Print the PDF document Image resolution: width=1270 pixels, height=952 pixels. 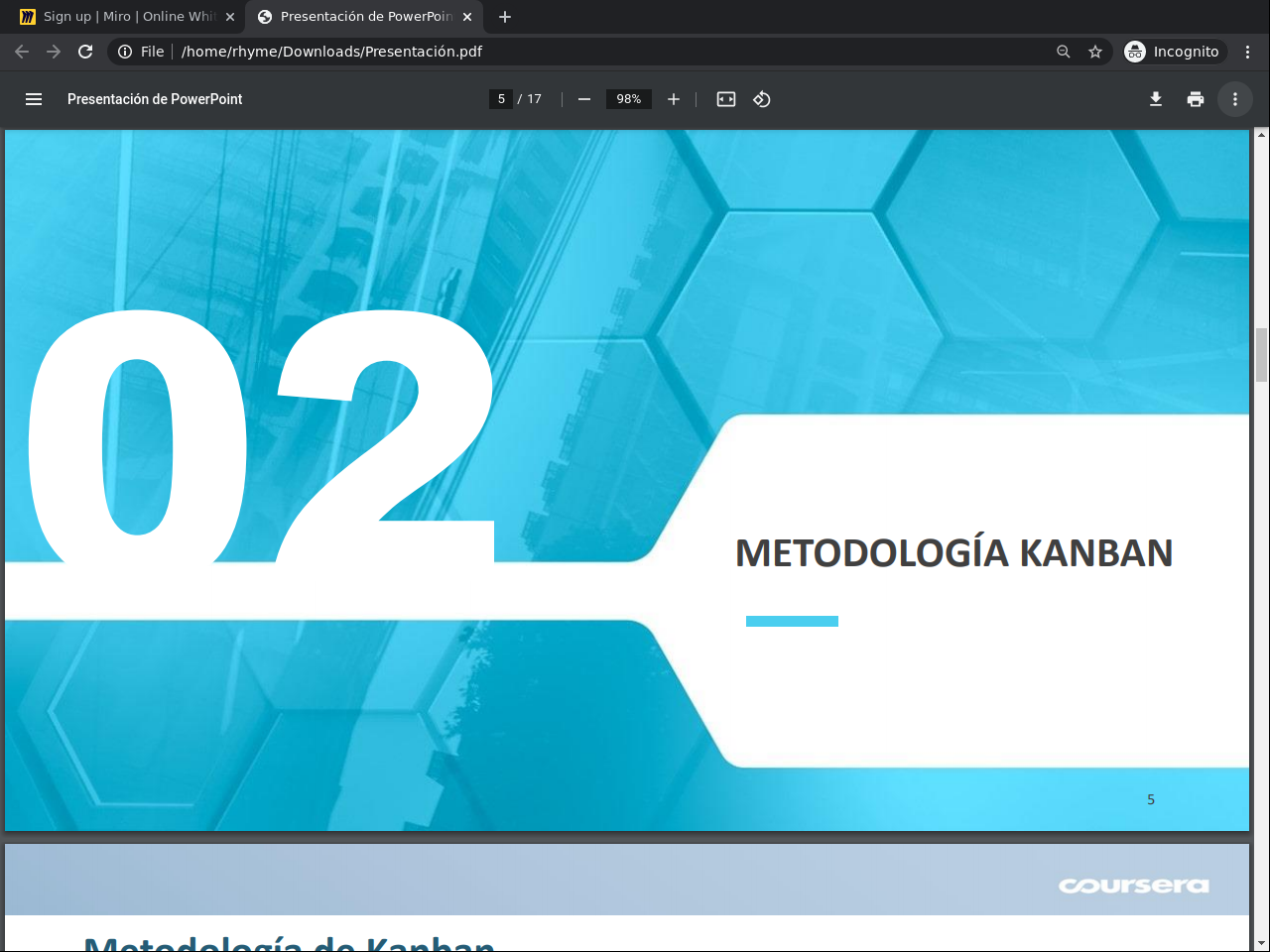pos(1196,99)
